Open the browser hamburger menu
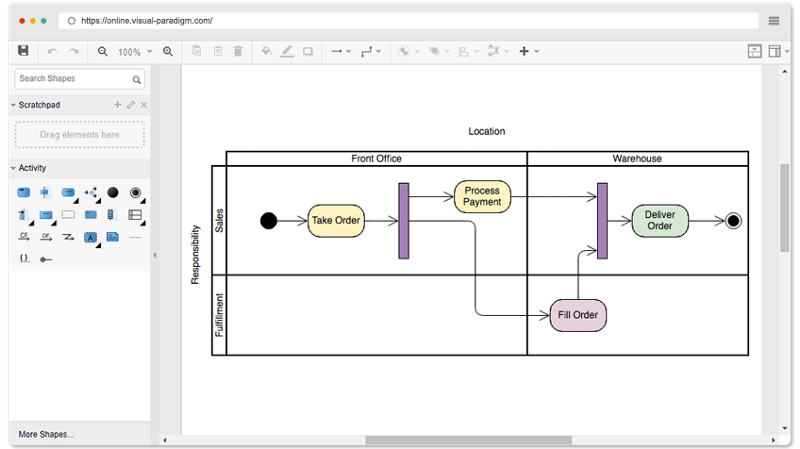Viewport: 800px width, 449px height. pyautogui.click(x=774, y=20)
